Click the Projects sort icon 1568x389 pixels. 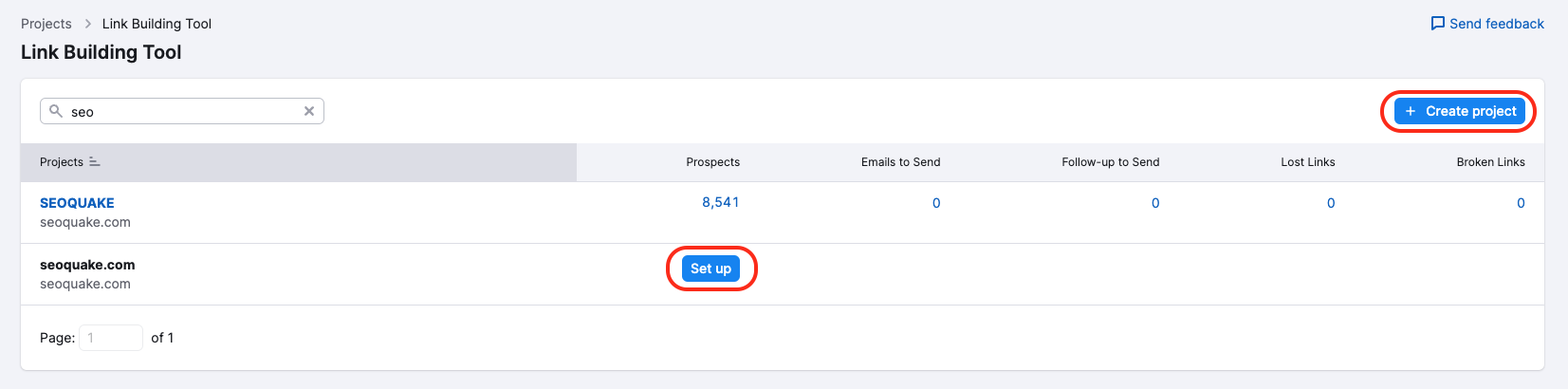click(x=95, y=162)
